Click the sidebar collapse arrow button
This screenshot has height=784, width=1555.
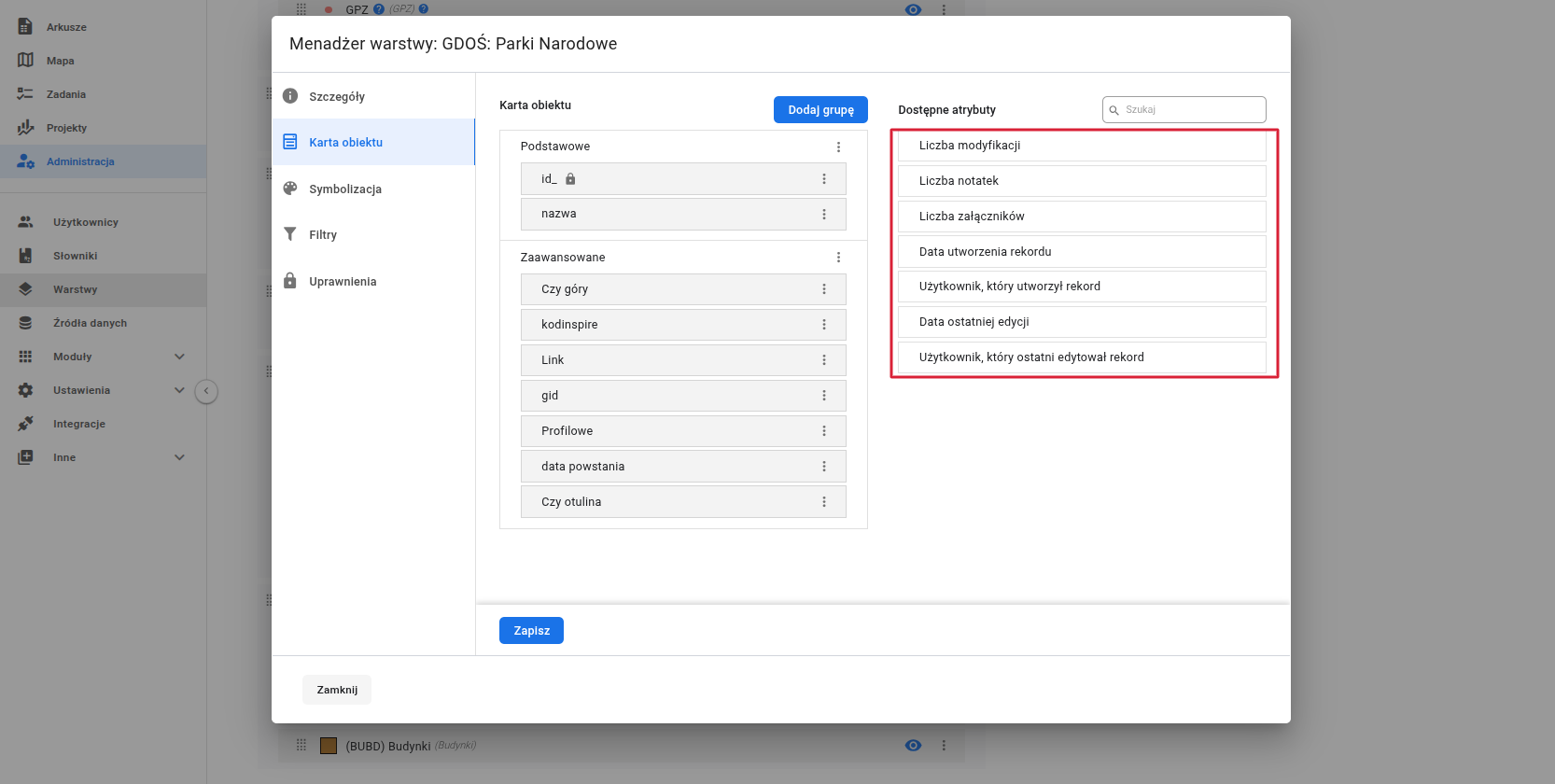pos(206,391)
